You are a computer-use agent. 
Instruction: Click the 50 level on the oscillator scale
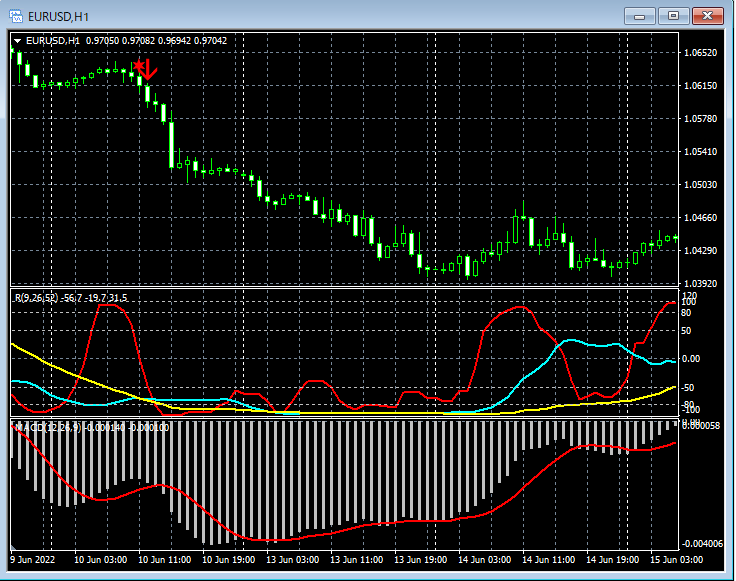click(686, 331)
